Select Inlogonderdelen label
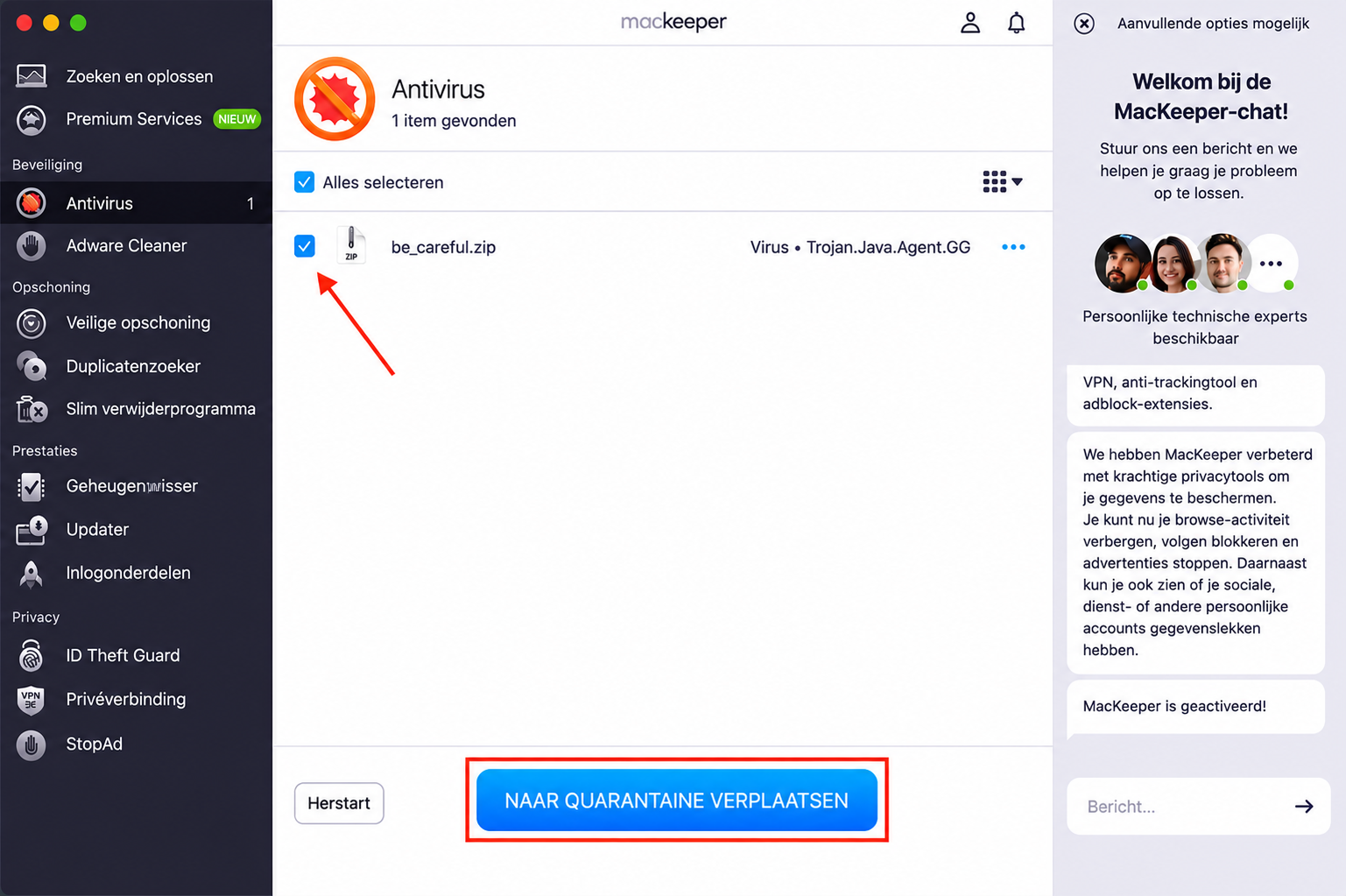1346x896 pixels. coord(128,573)
